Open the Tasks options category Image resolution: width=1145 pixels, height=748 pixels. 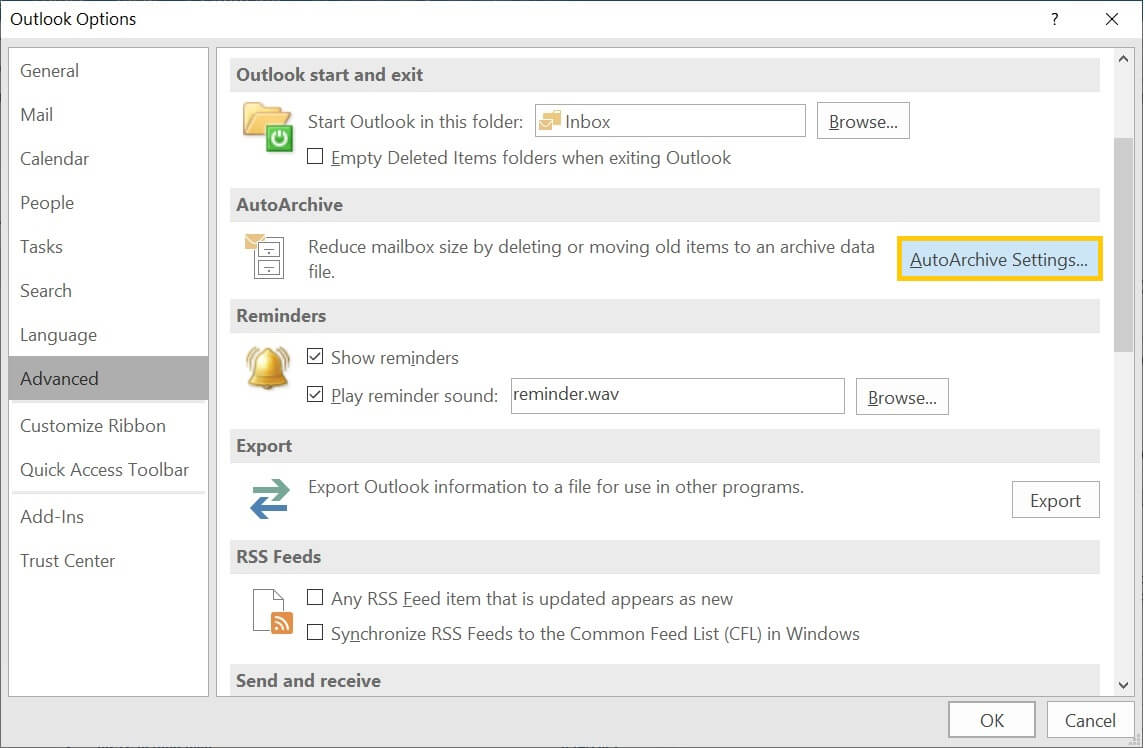(109, 246)
